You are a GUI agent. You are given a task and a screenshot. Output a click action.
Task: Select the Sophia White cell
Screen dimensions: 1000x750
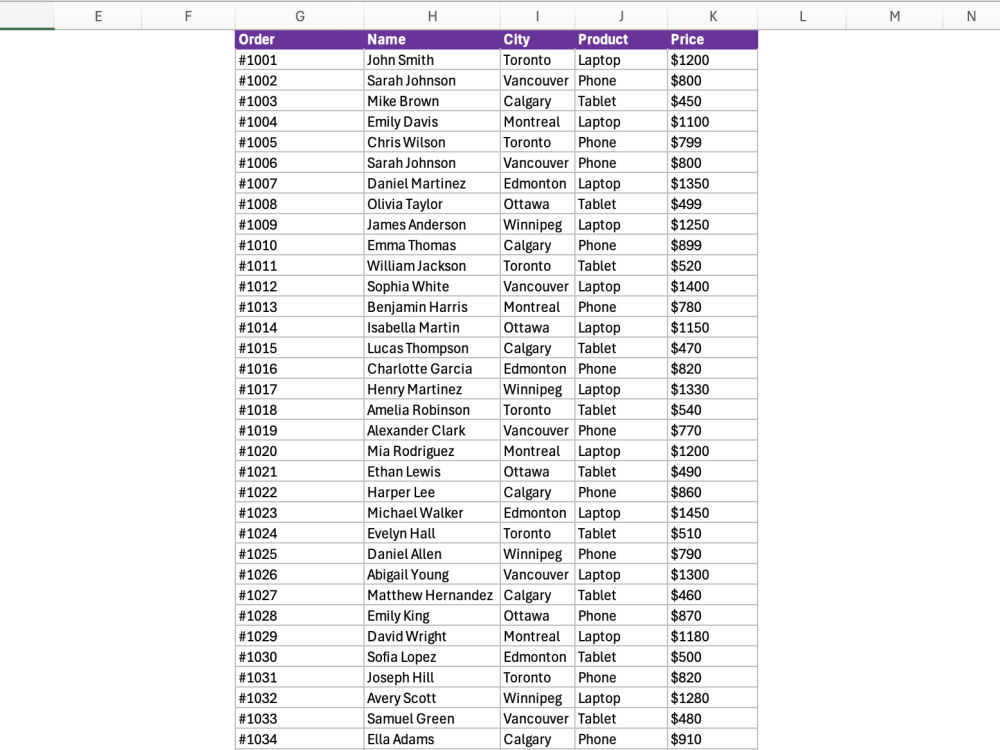point(432,286)
